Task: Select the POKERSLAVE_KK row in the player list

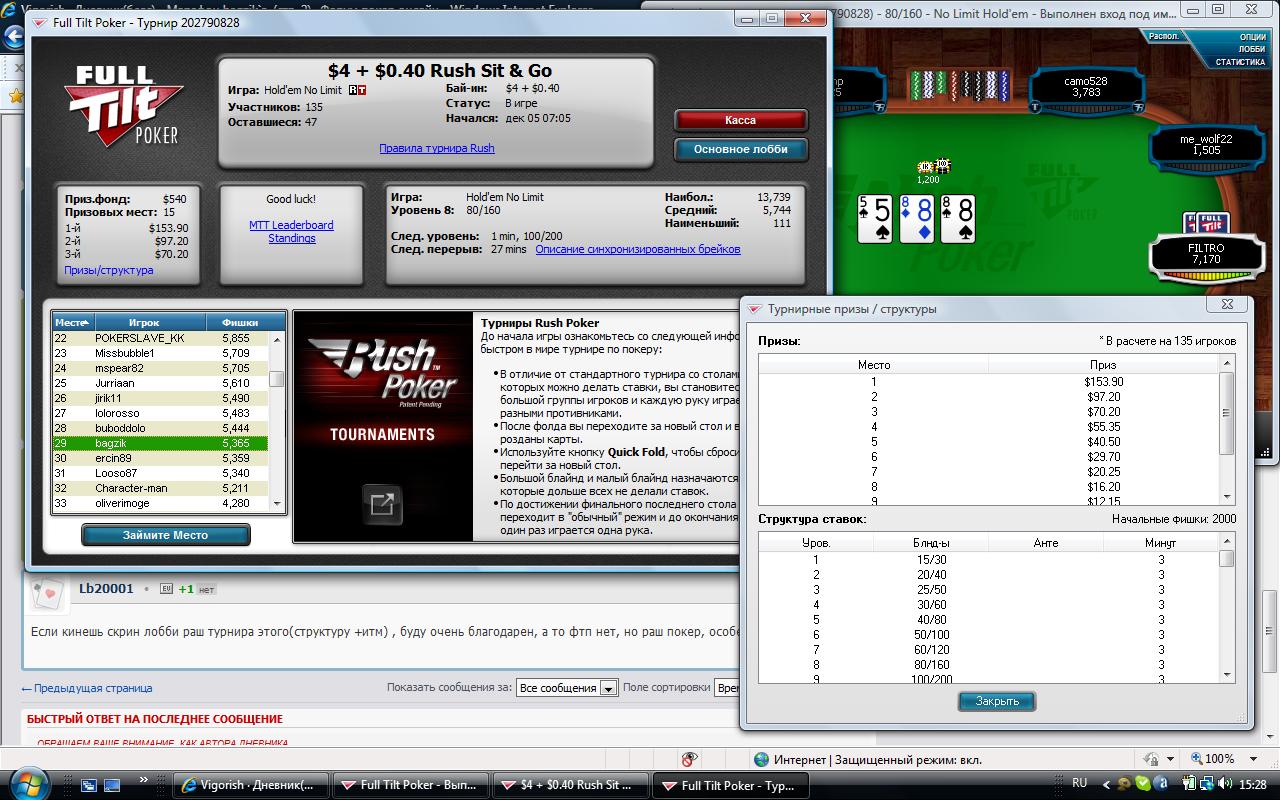Action: (160, 338)
